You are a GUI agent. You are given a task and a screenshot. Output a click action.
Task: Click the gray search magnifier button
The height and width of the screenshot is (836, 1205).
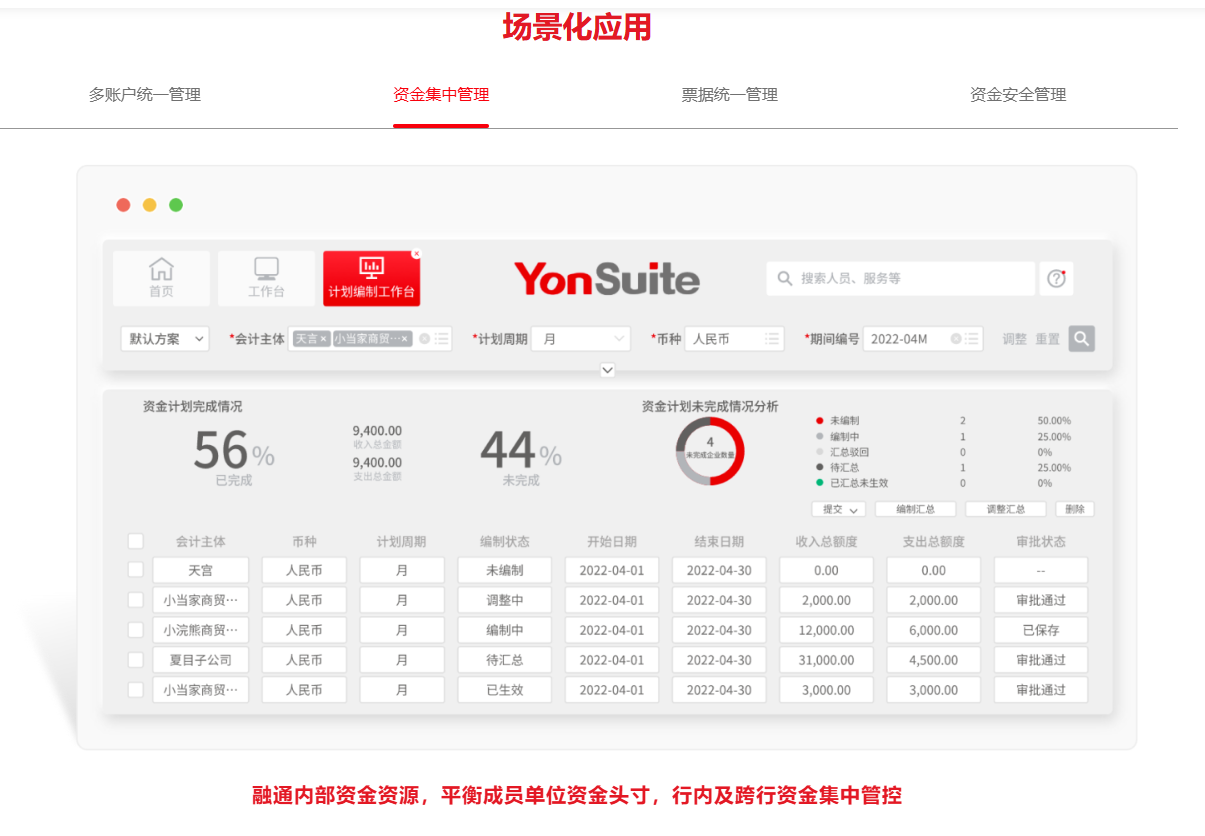coord(1081,339)
